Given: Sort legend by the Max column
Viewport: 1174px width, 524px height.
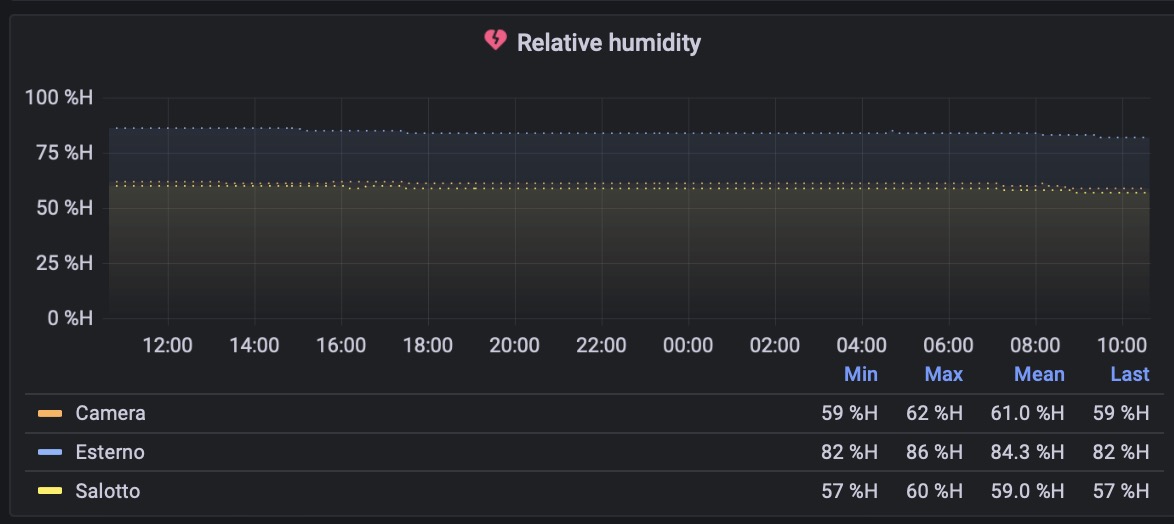Looking at the screenshot, I should tap(943, 374).
